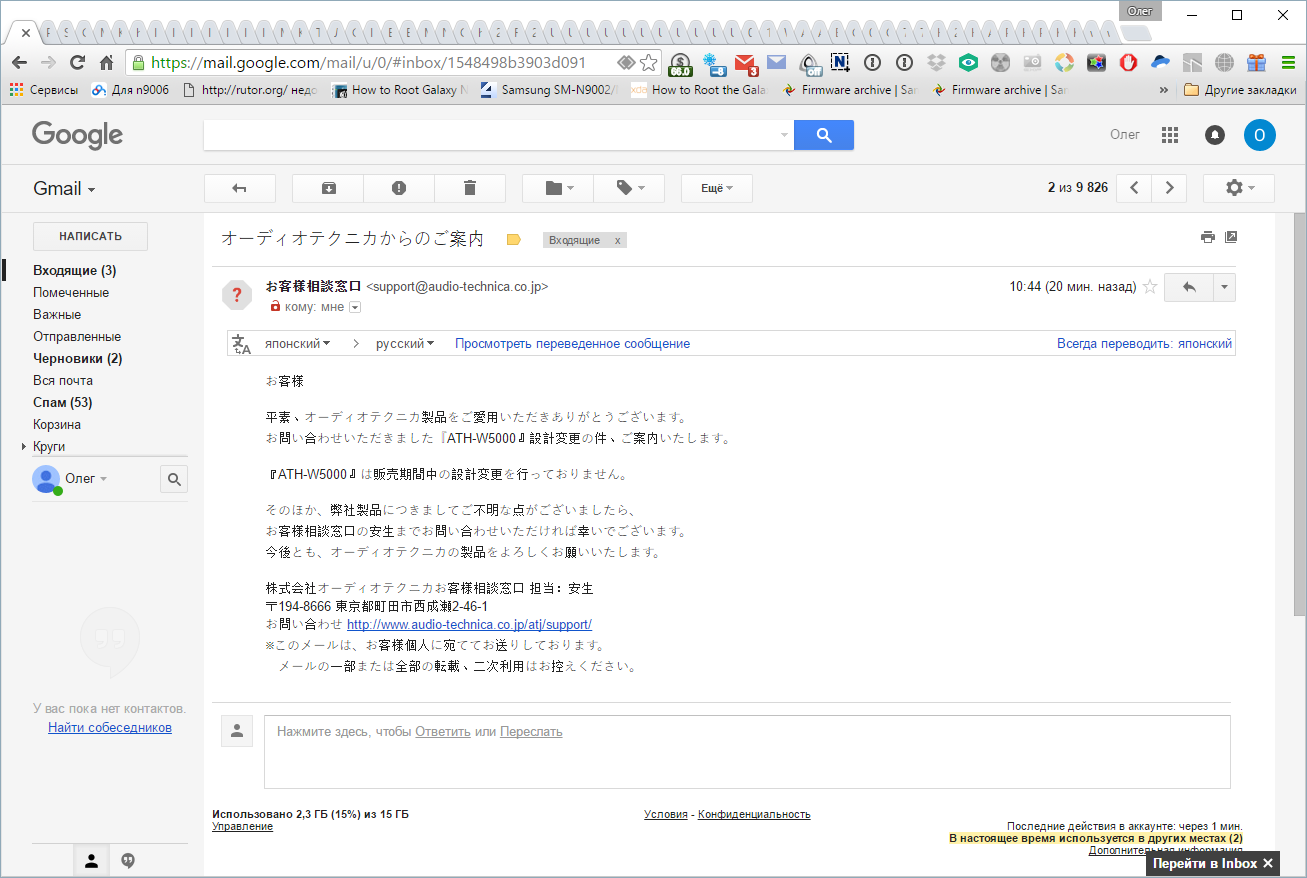Open the Google apps grid icon
The width and height of the screenshot is (1307, 878).
1170,135
